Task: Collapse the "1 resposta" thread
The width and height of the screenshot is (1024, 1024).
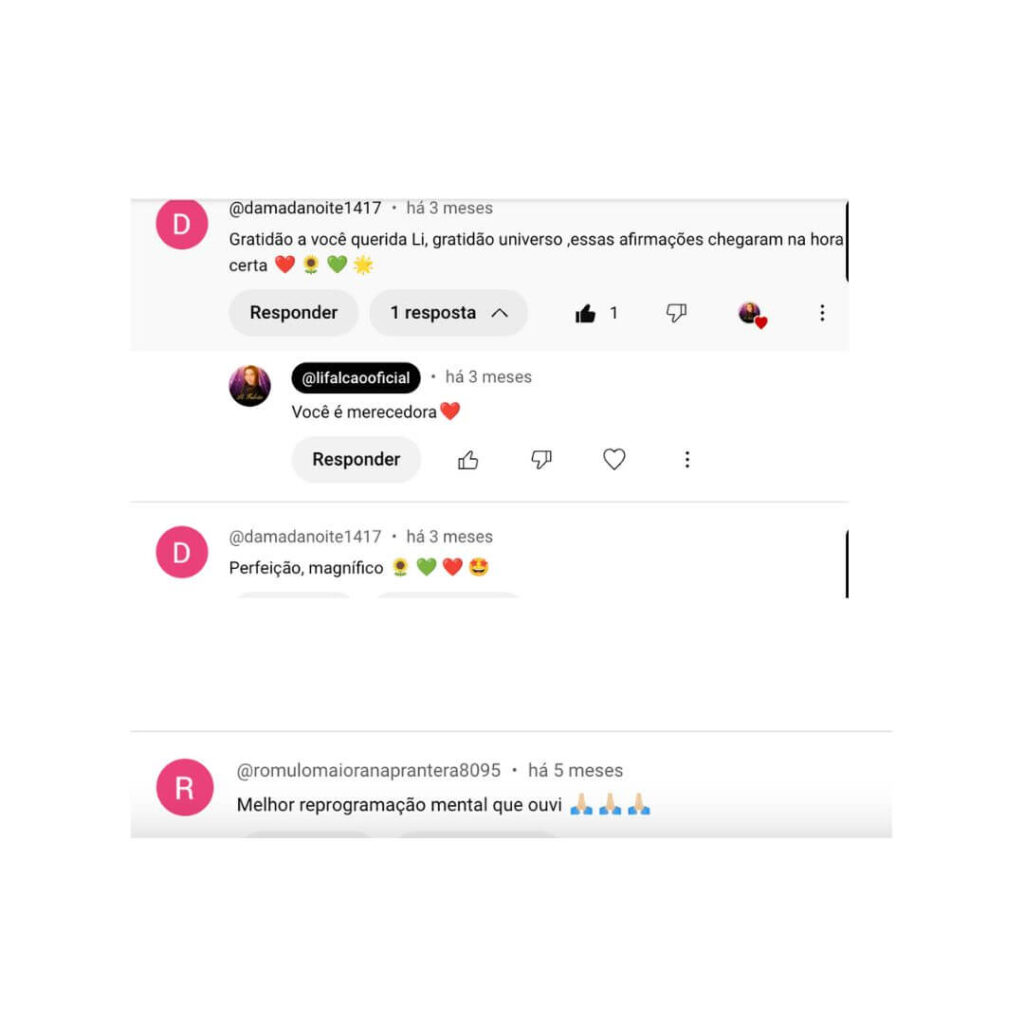Action: click(448, 313)
